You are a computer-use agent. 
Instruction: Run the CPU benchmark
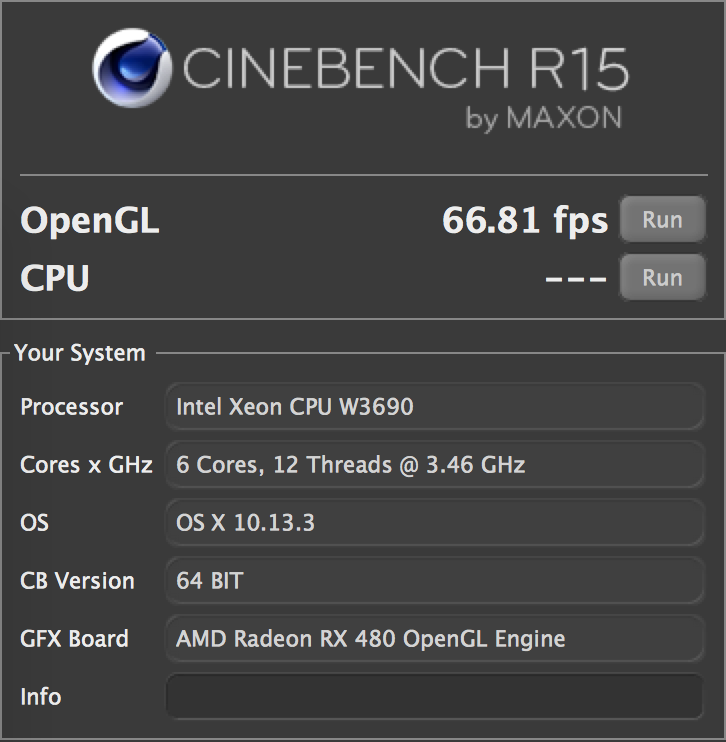(x=663, y=277)
